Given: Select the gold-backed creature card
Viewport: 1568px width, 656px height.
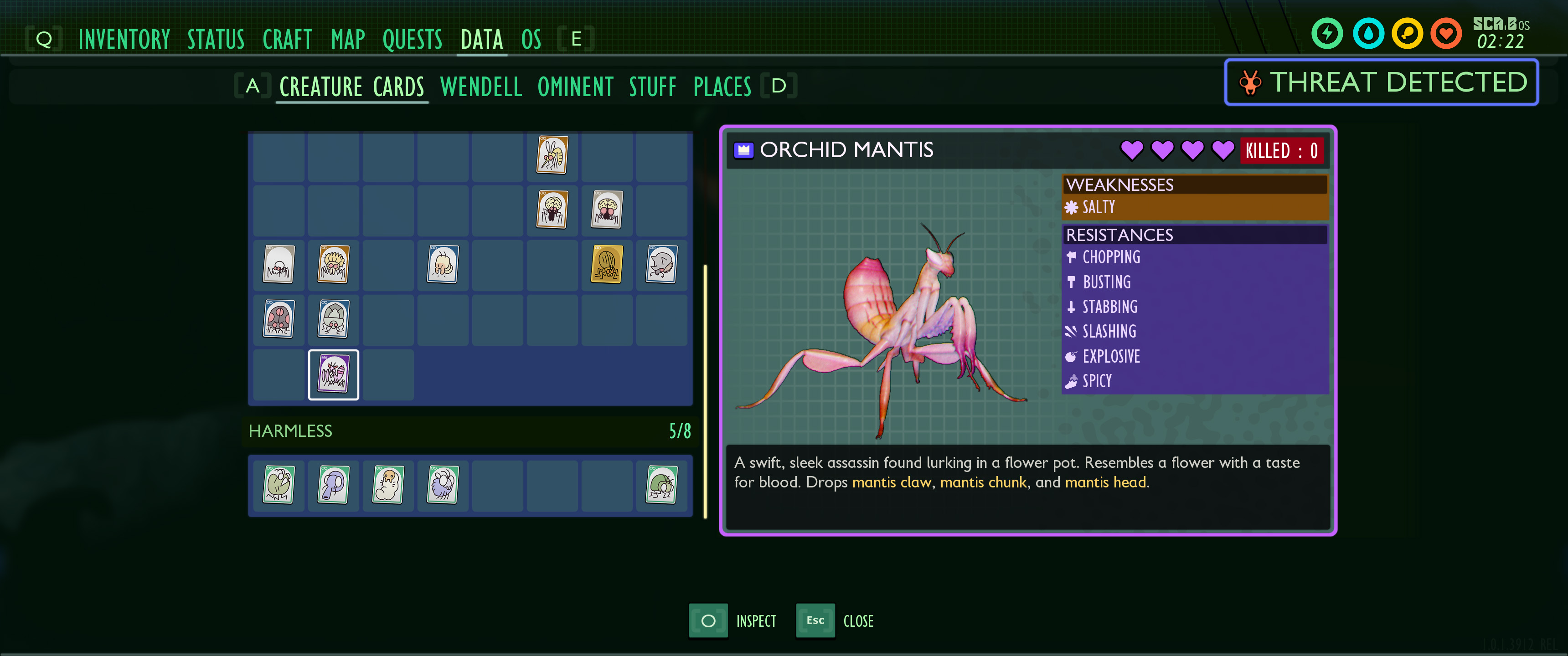Looking at the screenshot, I should click(x=607, y=264).
